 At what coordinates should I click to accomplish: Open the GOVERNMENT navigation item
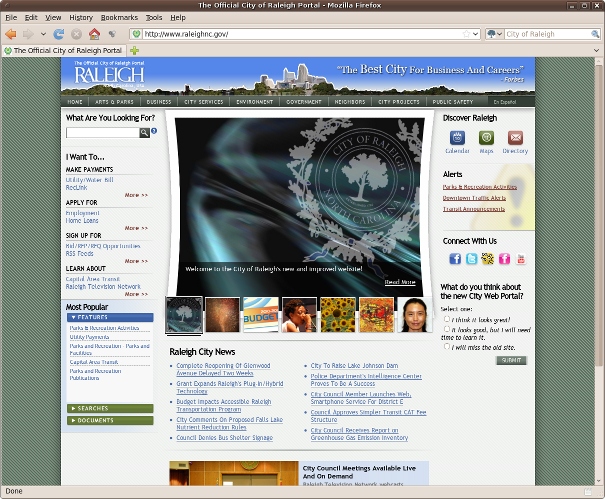pos(304,102)
